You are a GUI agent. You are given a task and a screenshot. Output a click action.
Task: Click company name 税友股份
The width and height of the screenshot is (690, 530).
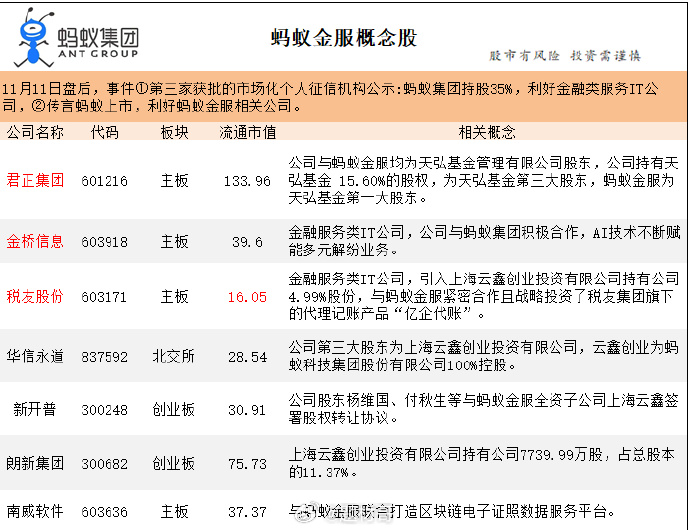coord(35,296)
